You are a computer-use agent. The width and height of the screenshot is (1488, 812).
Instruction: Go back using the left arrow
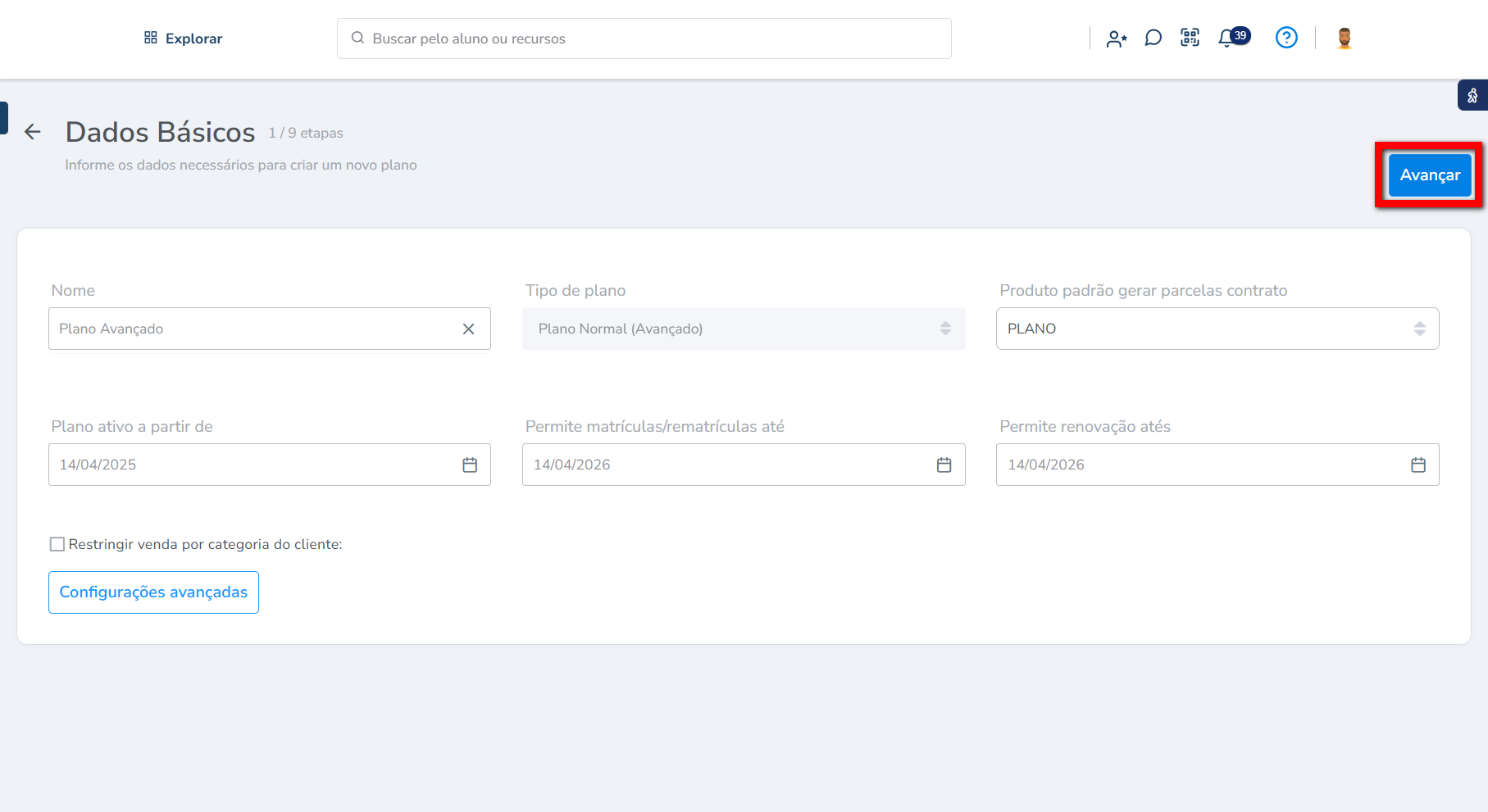33,131
